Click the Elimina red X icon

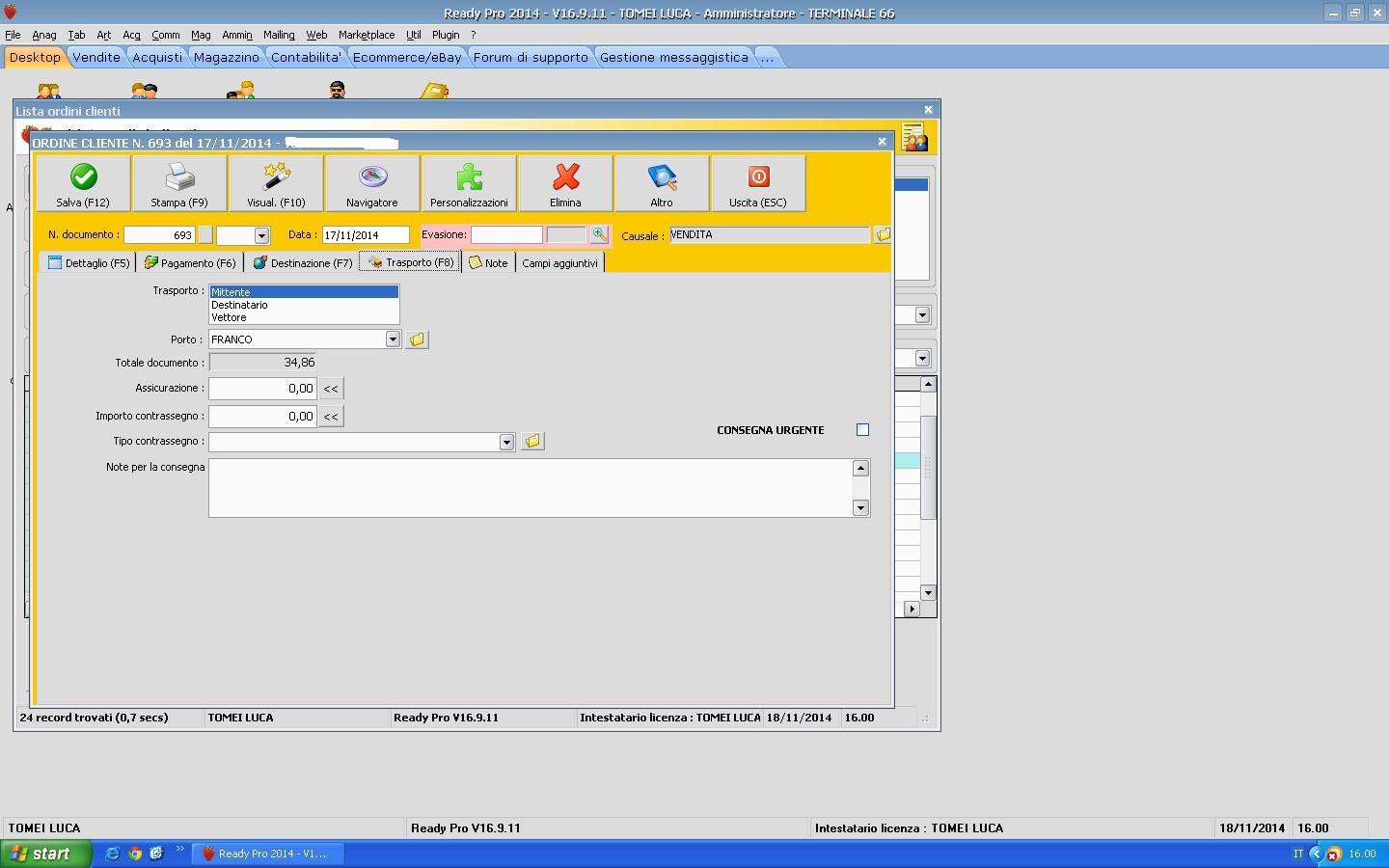[565, 178]
